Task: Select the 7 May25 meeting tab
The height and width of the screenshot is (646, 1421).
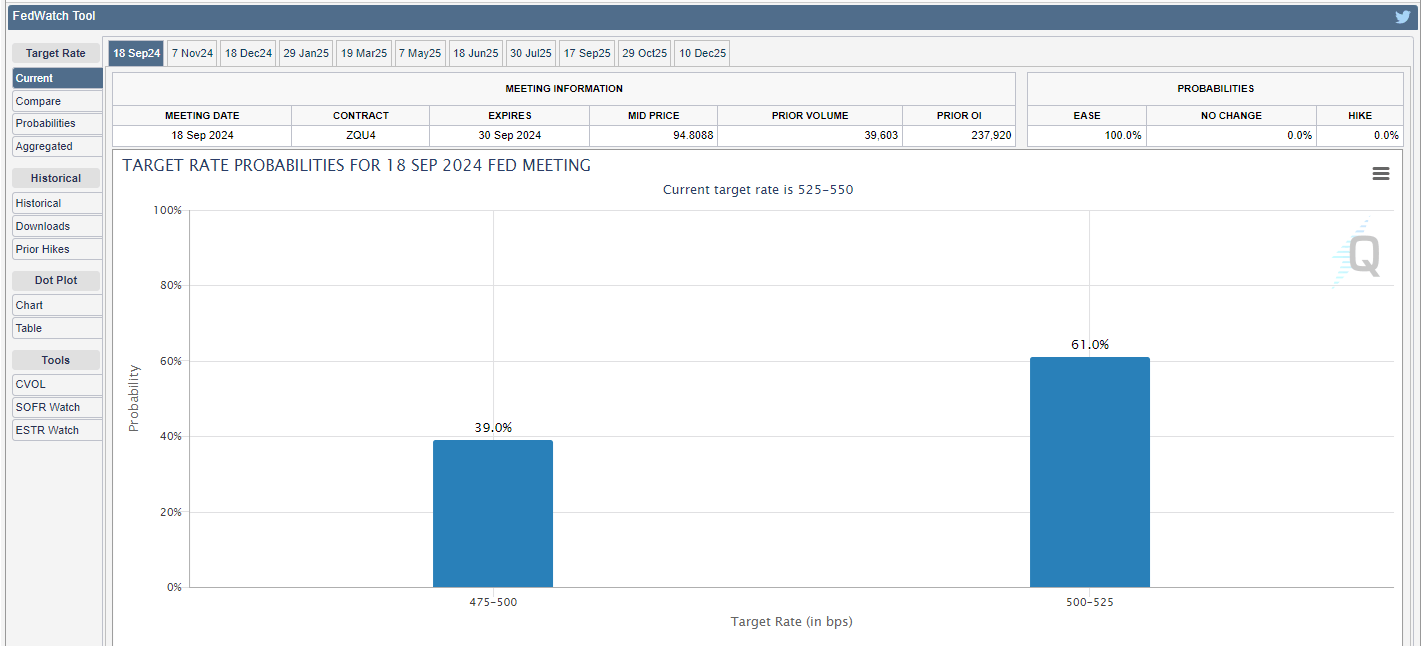Action: click(419, 52)
